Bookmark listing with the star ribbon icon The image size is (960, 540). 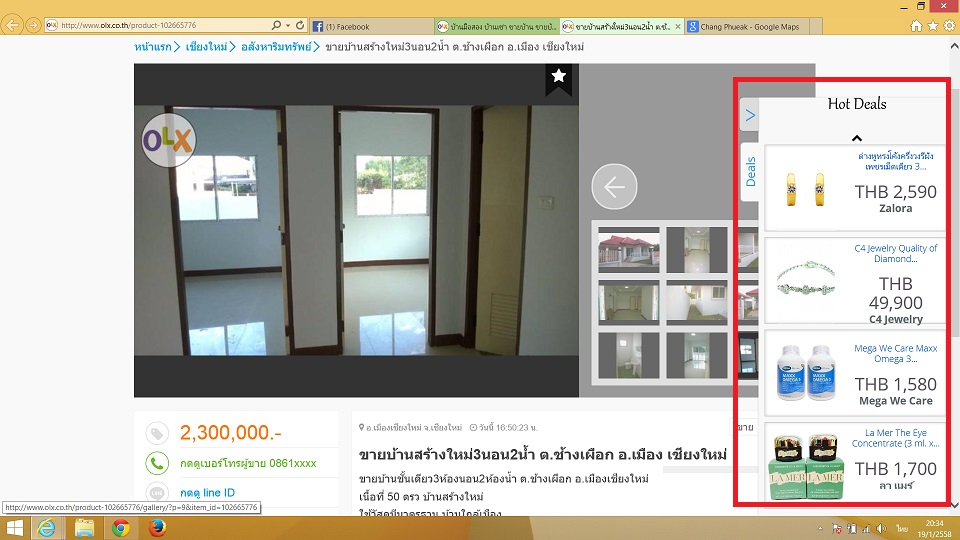558,78
